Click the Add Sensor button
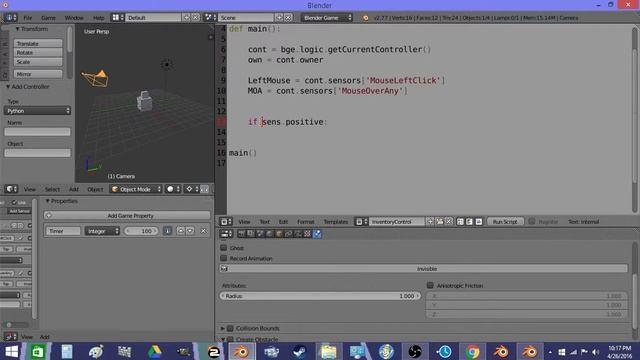This screenshot has width=640, height=360. tap(19, 211)
